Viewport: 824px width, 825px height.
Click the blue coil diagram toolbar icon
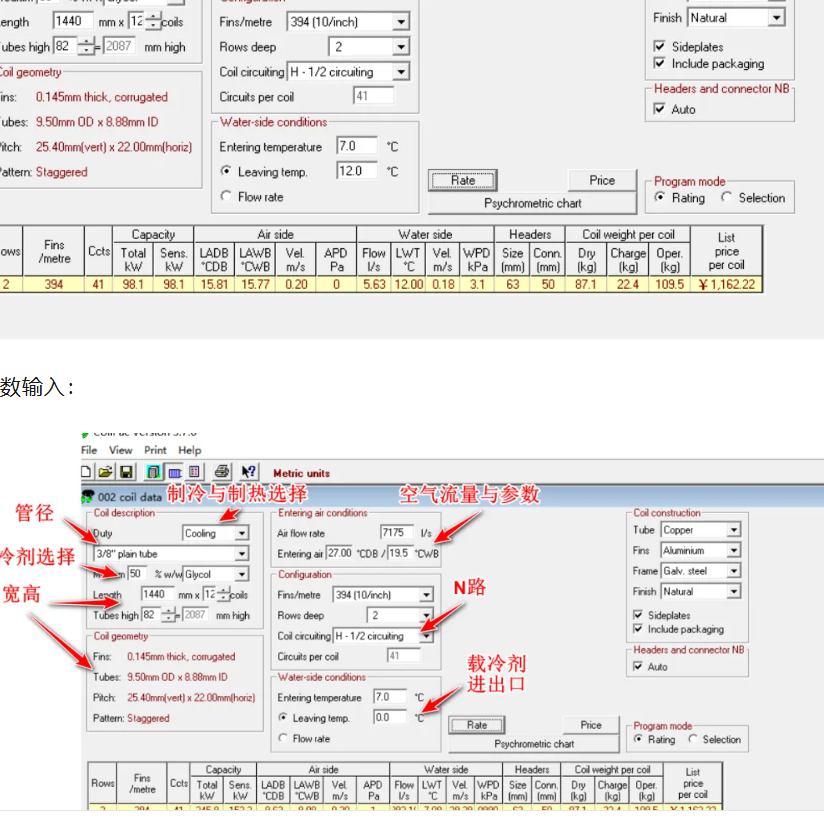pos(174,472)
